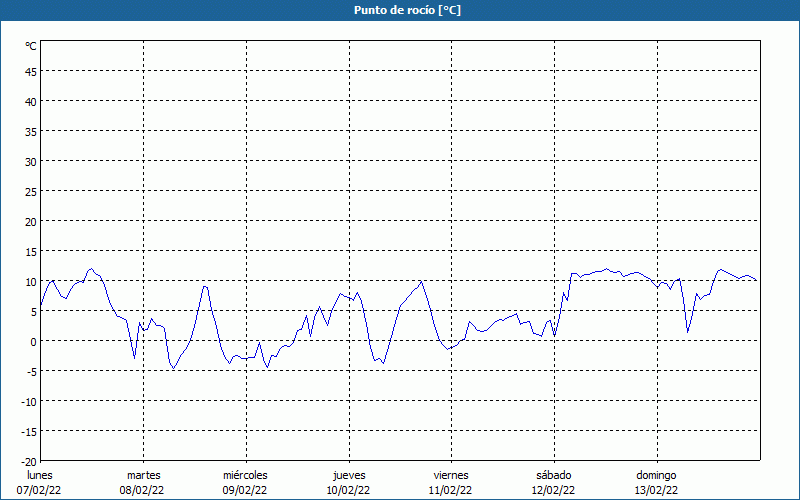Select the 13/02/22 date label
The width and height of the screenshot is (800, 500).
click(x=656, y=490)
